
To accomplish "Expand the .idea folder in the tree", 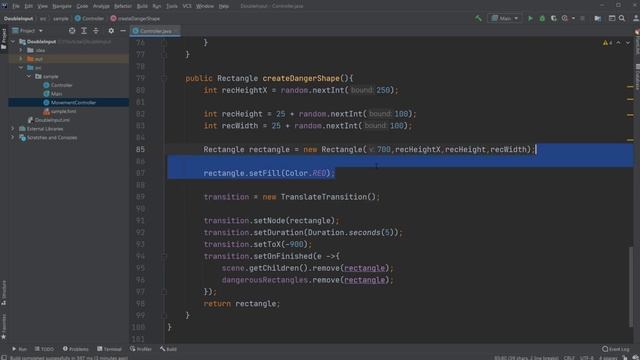I will click(x=21, y=50).
